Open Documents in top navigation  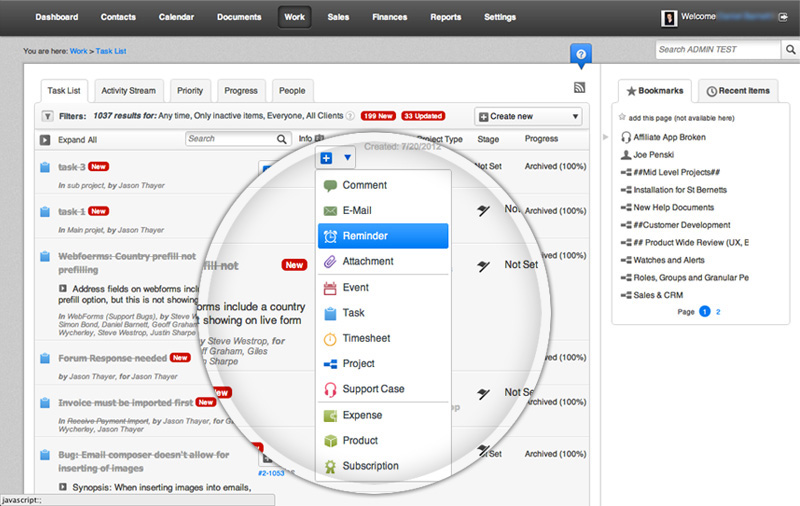(239, 17)
